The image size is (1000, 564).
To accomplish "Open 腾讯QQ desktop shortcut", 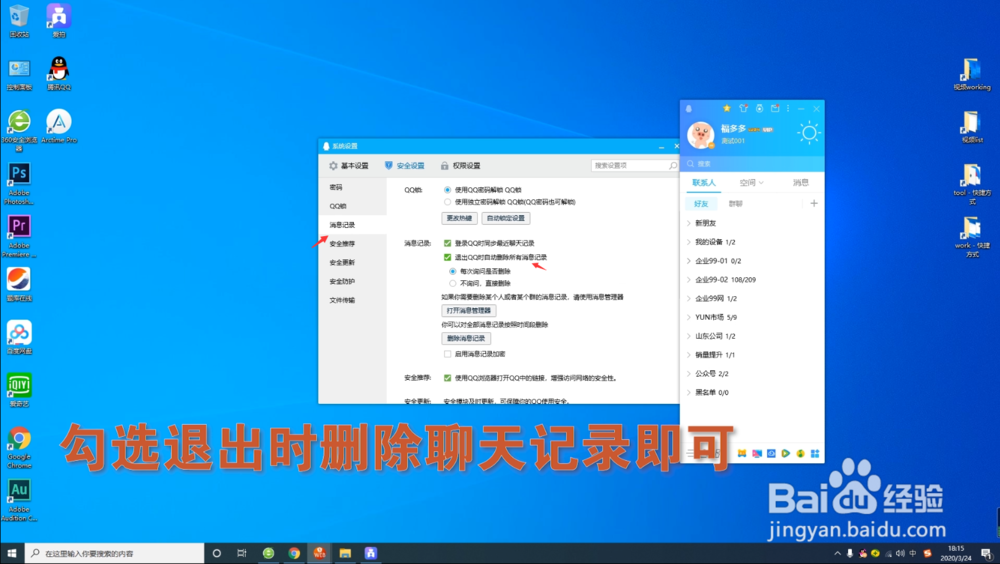I will tap(59, 73).
